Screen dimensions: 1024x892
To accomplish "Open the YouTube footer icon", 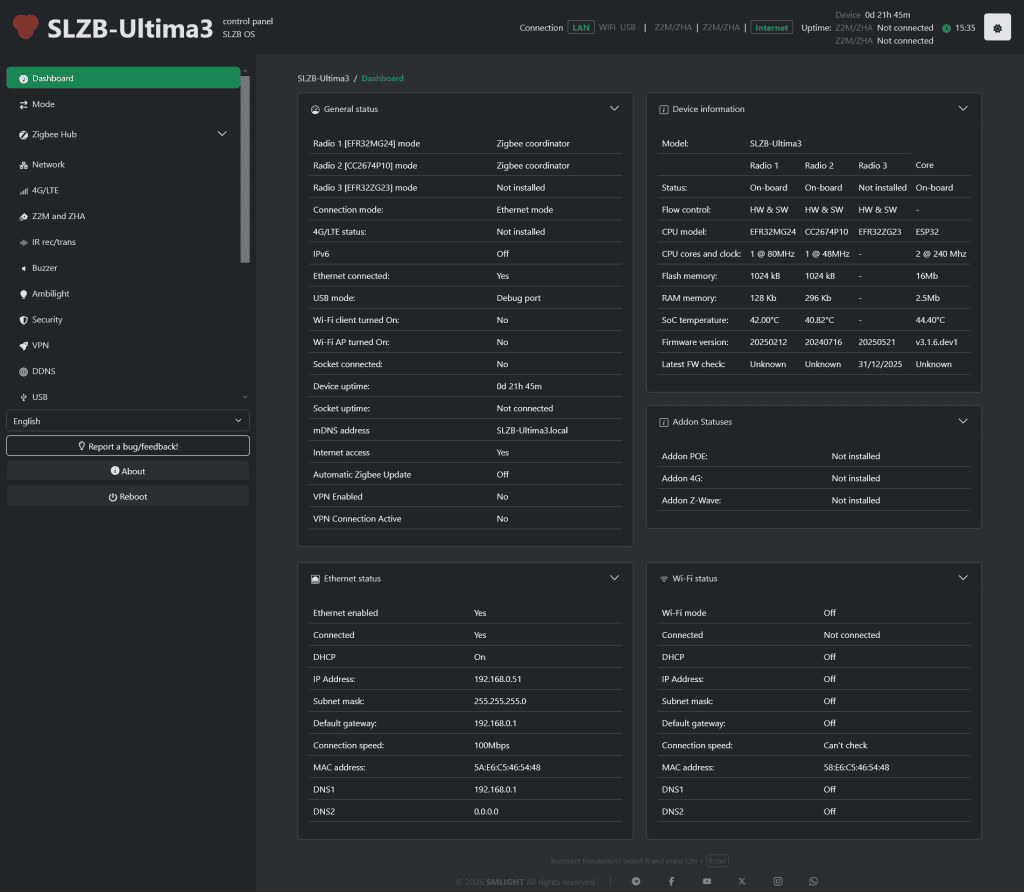I will point(707,881).
